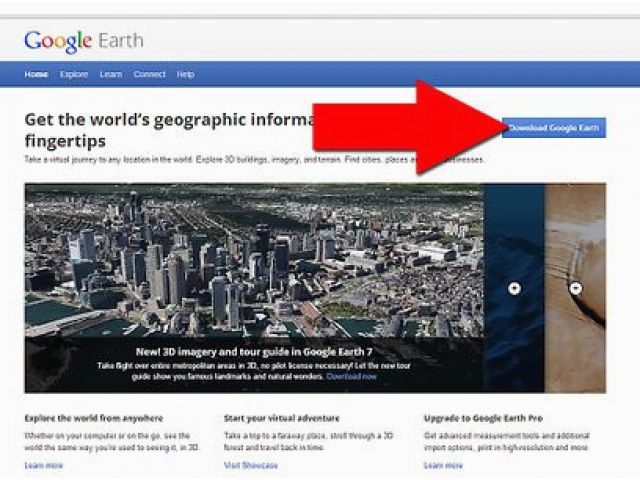This screenshot has height=480, width=640.
Task: Select the Connect navigation tab
Action: [149, 74]
